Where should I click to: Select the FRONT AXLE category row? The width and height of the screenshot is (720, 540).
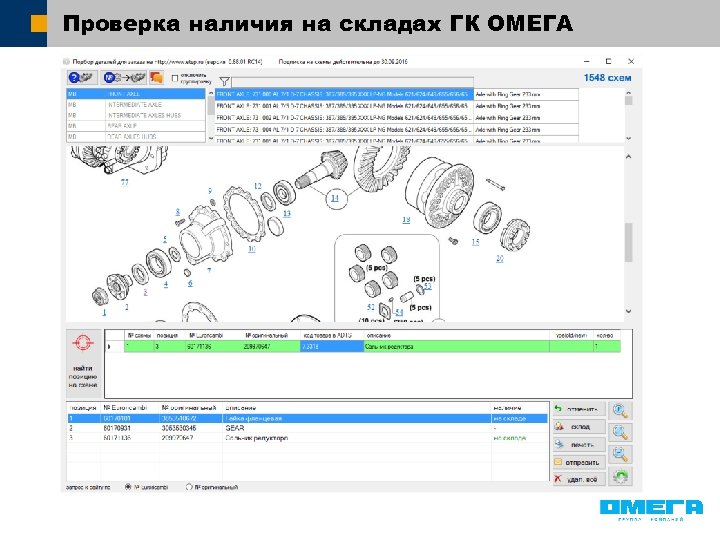coord(136,94)
